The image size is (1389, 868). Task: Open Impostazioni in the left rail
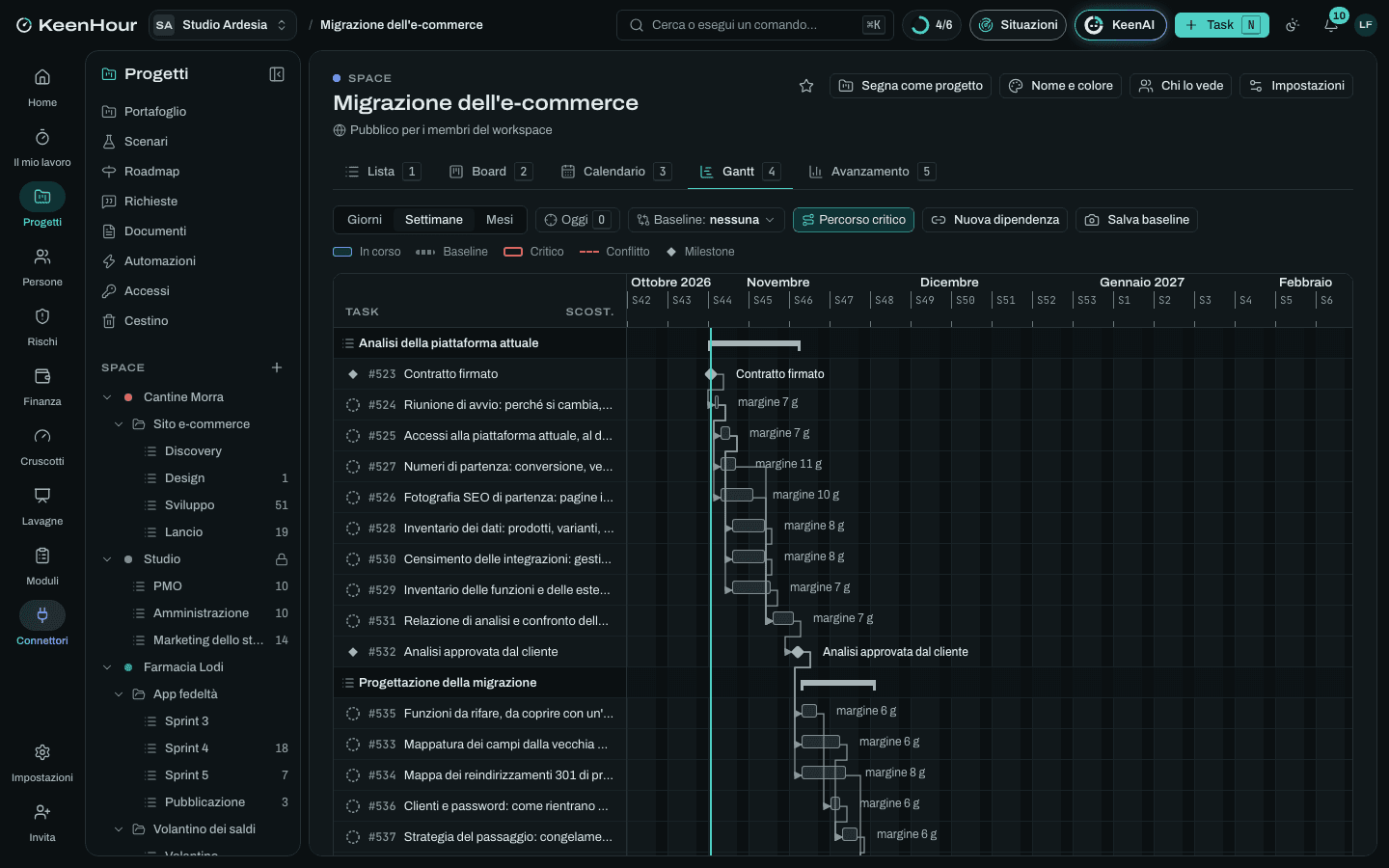42,762
